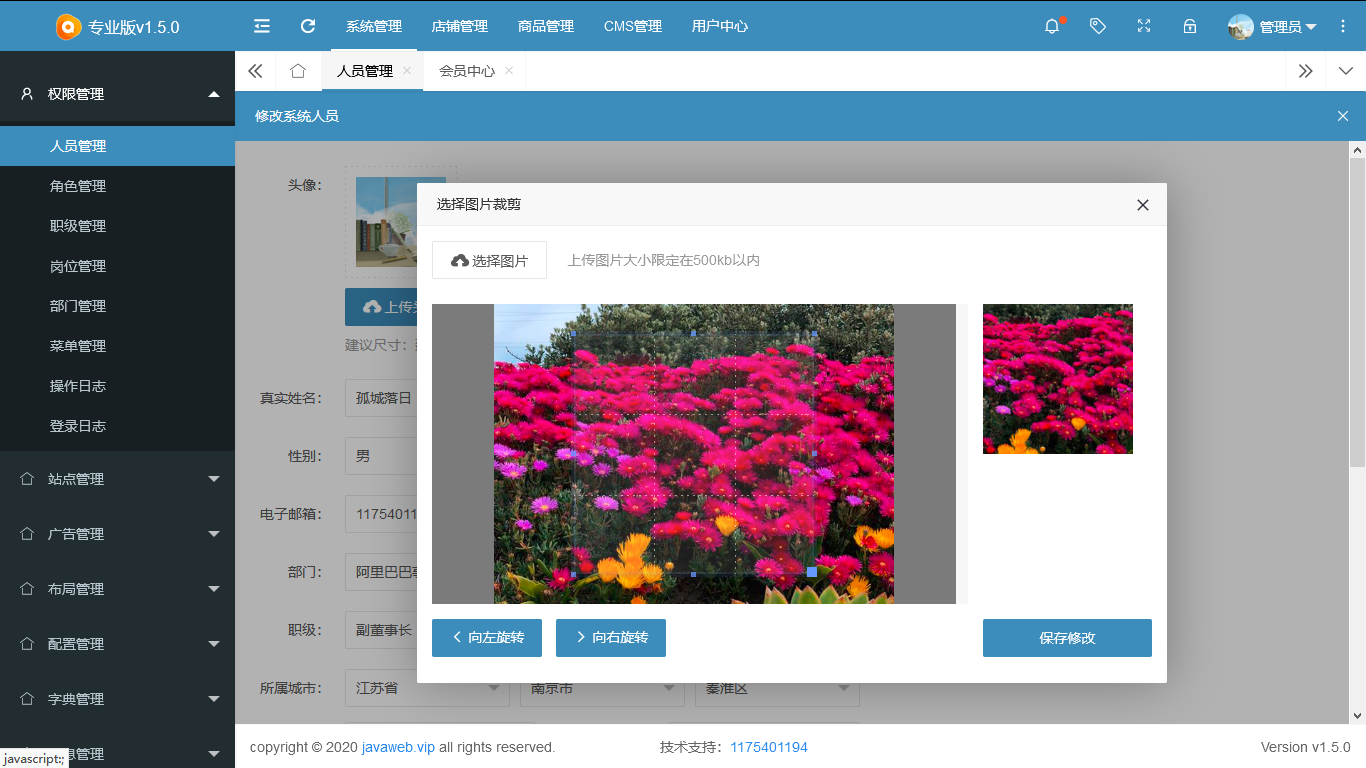The image size is (1366, 768).
Task: Click the 电子邮箱 input field
Action: 381,514
